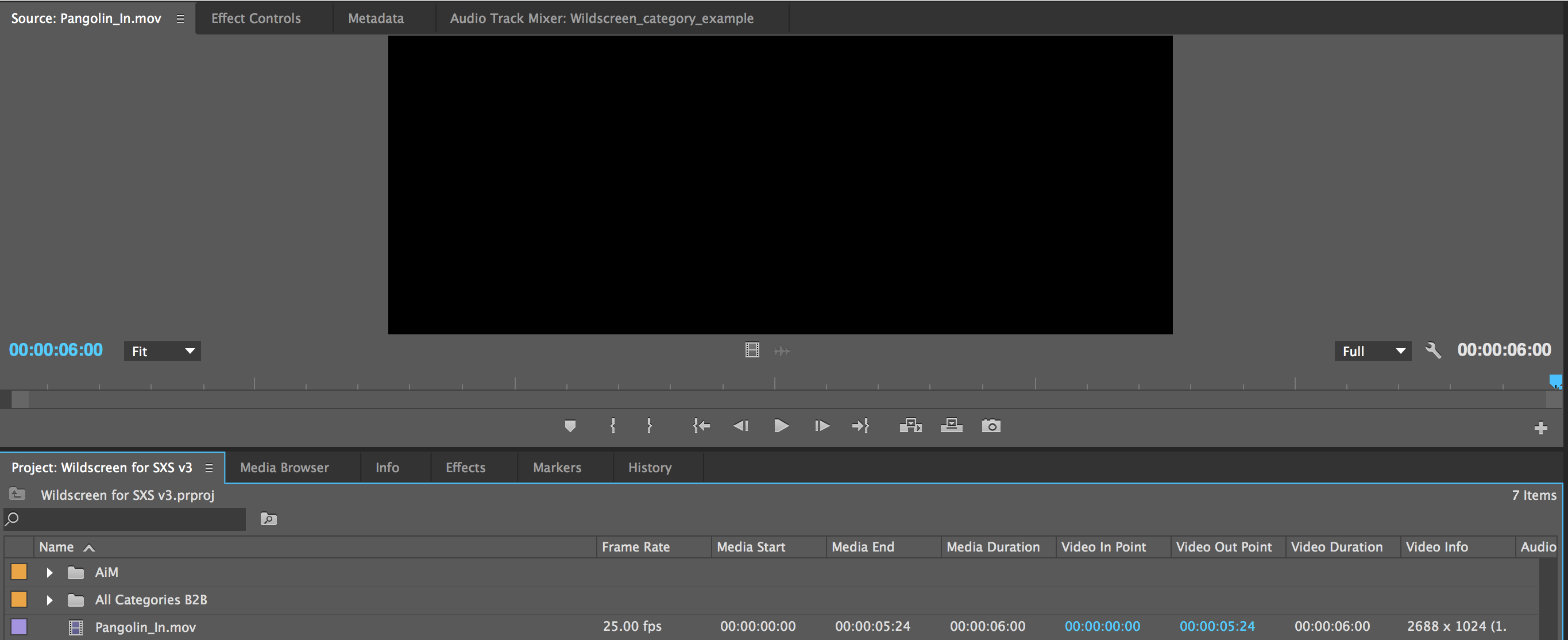Open the Source panel menu icon

tap(180, 19)
